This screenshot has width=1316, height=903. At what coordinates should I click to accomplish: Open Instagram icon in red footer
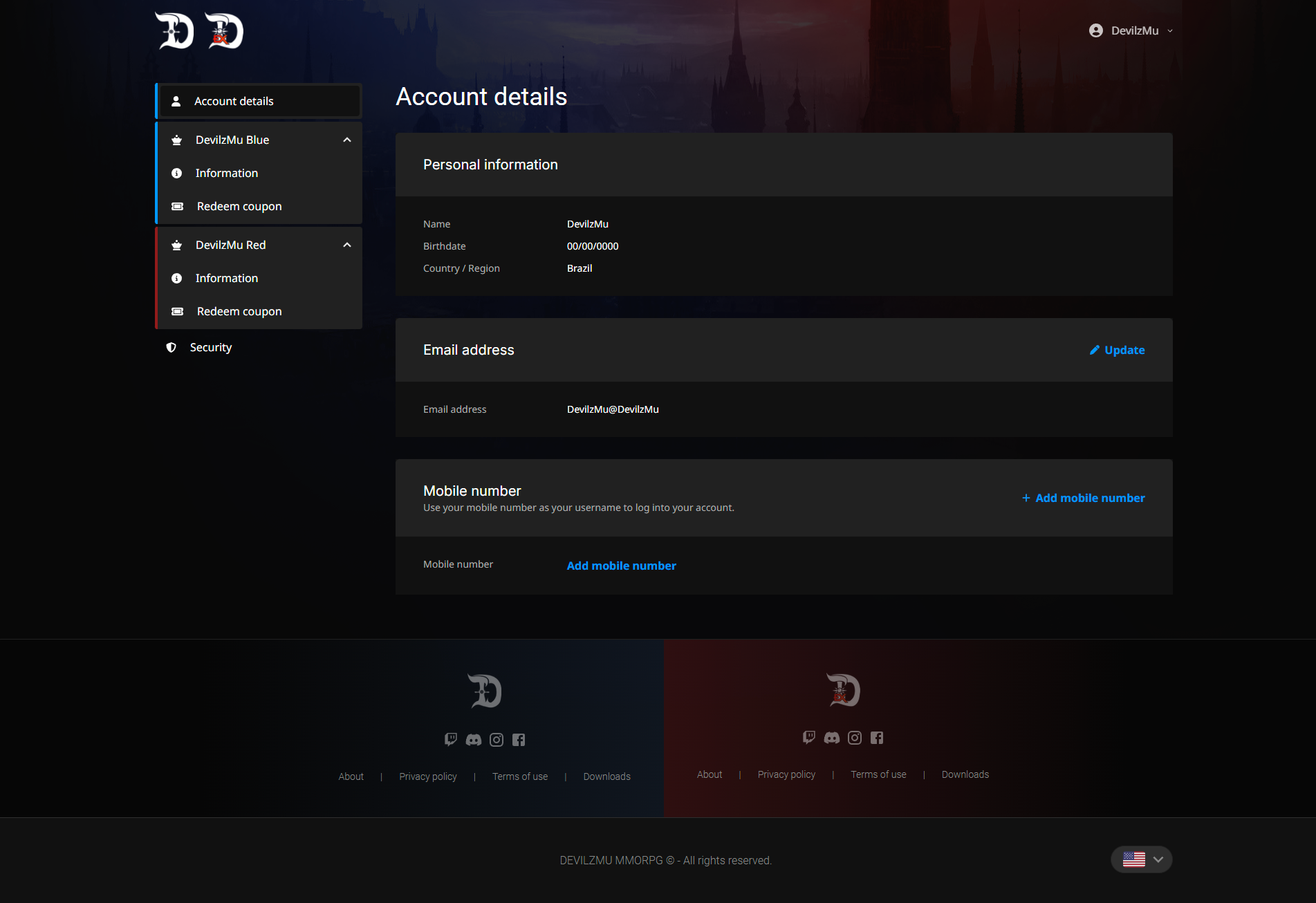[x=855, y=738]
